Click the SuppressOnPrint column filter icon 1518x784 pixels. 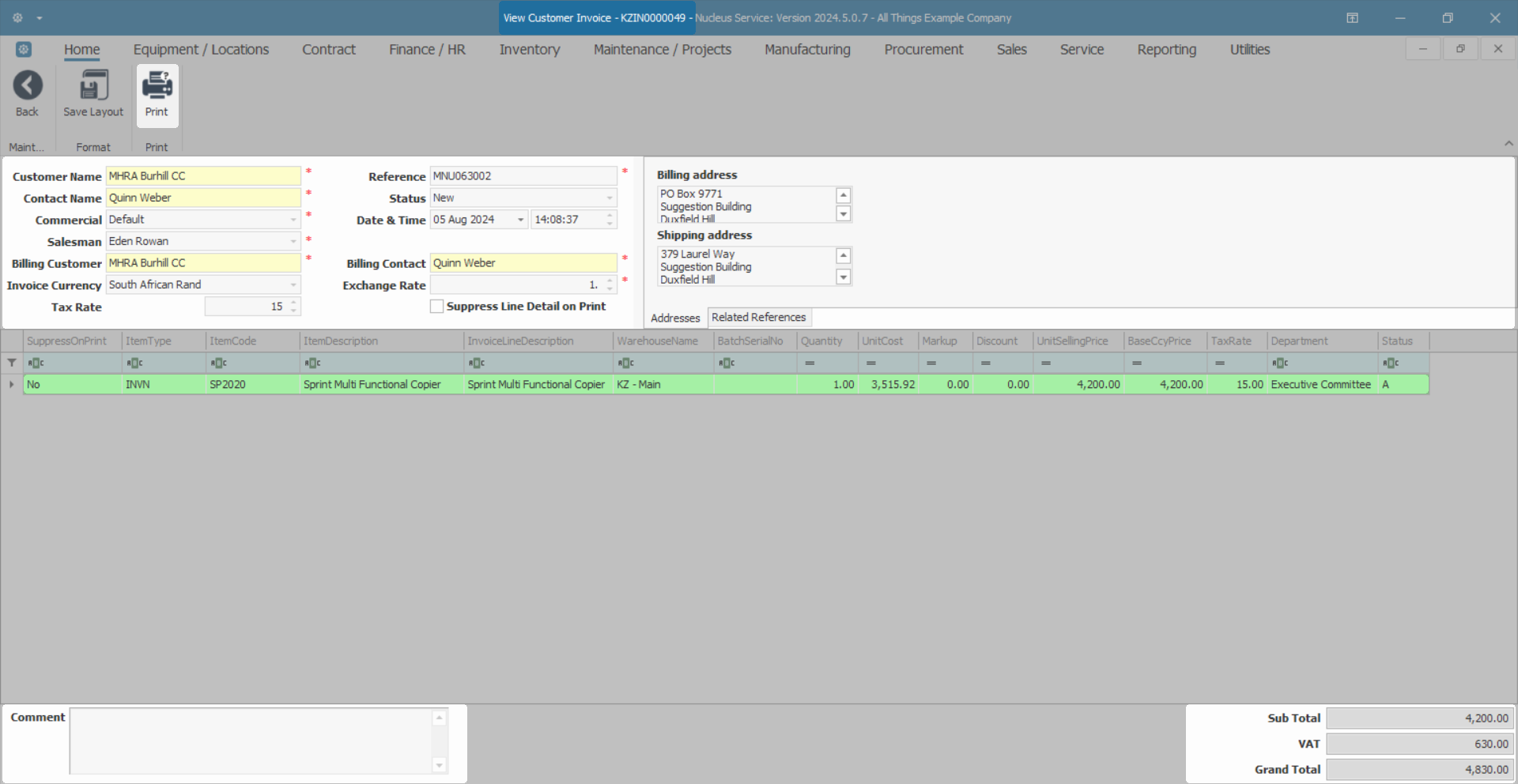(x=36, y=363)
